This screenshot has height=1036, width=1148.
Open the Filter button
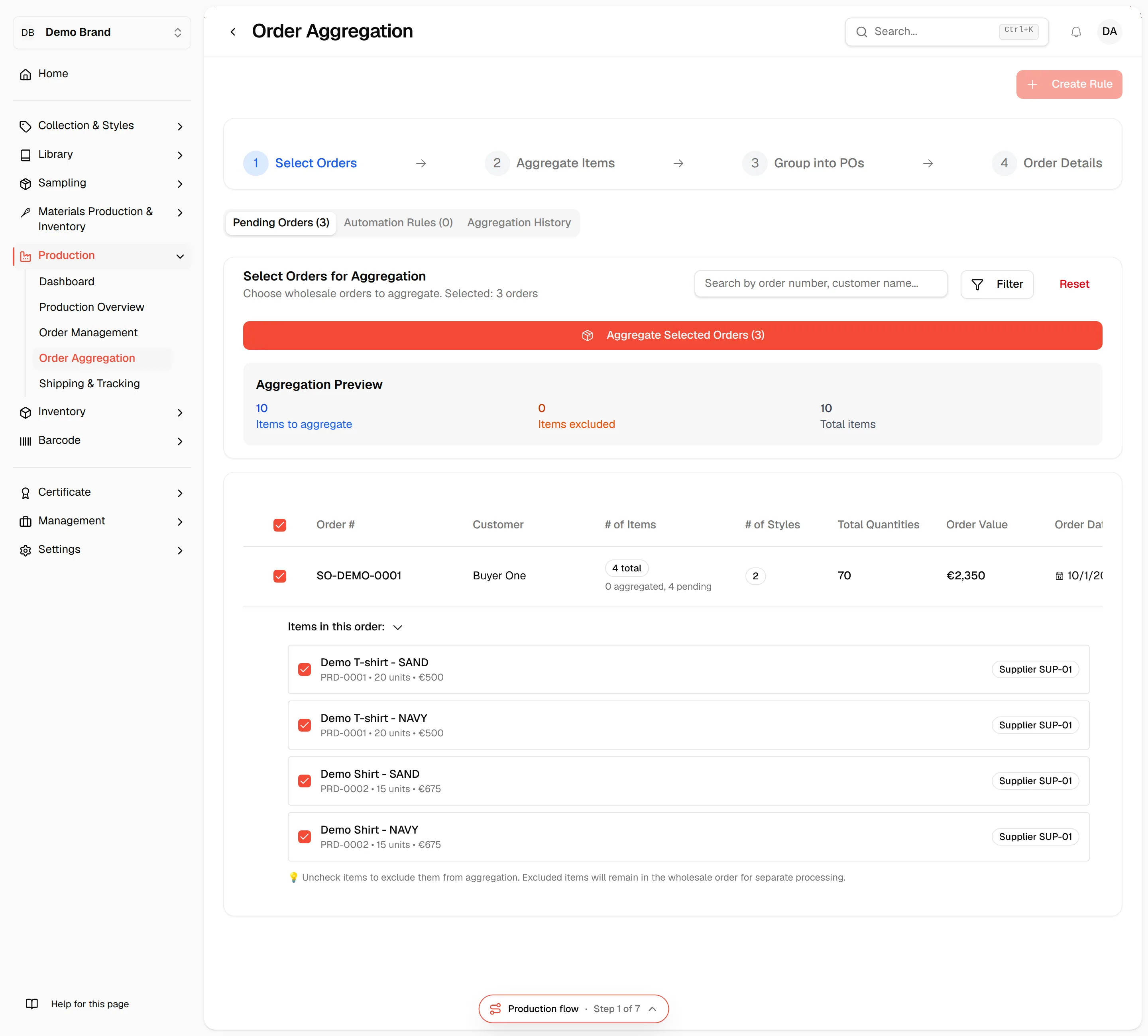[997, 284]
